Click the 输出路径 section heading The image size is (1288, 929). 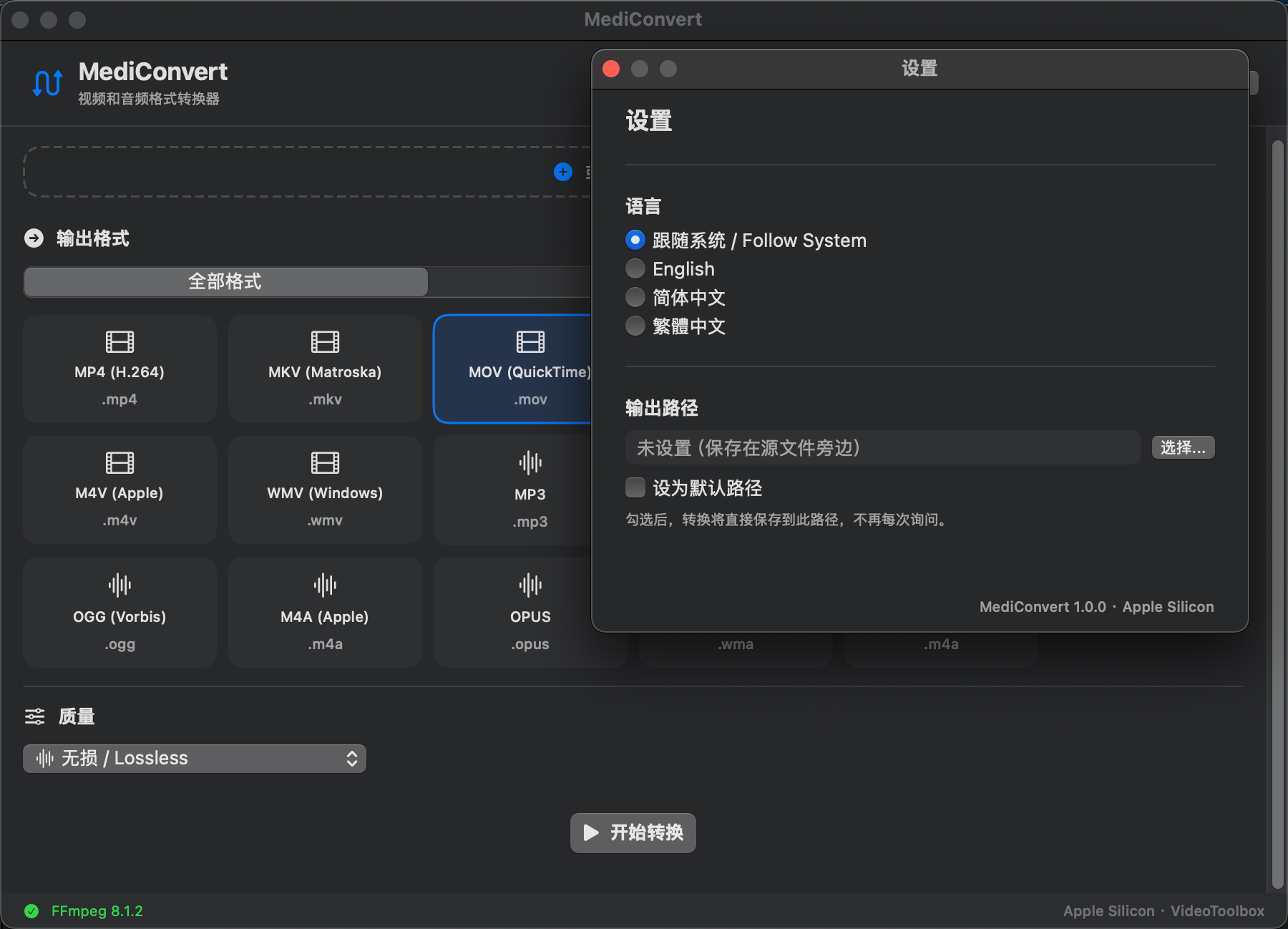point(662,408)
